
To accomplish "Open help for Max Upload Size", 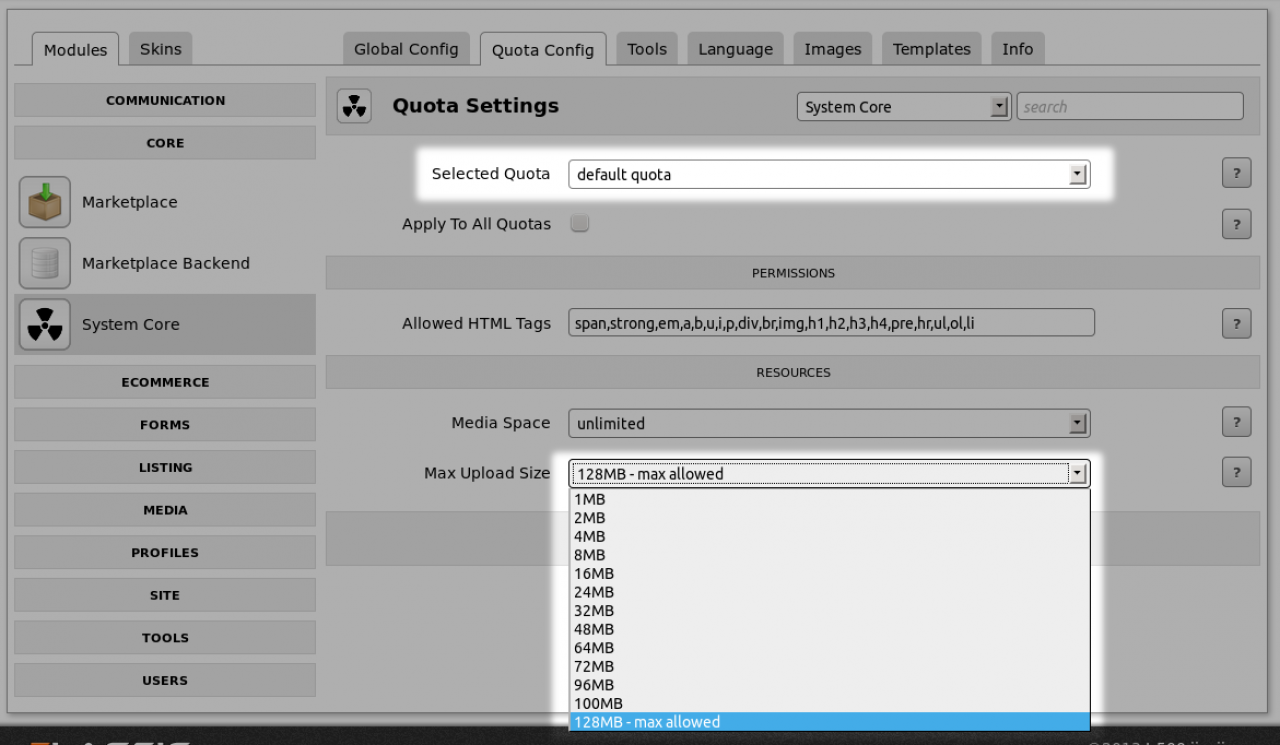I will pyautogui.click(x=1236, y=473).
